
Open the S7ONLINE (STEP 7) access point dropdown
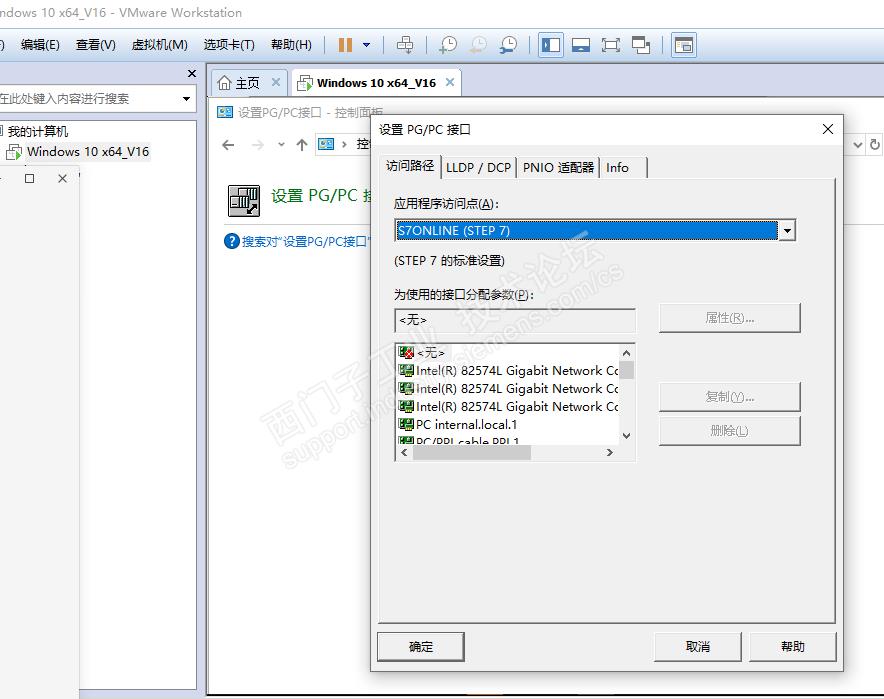(787, 230)
